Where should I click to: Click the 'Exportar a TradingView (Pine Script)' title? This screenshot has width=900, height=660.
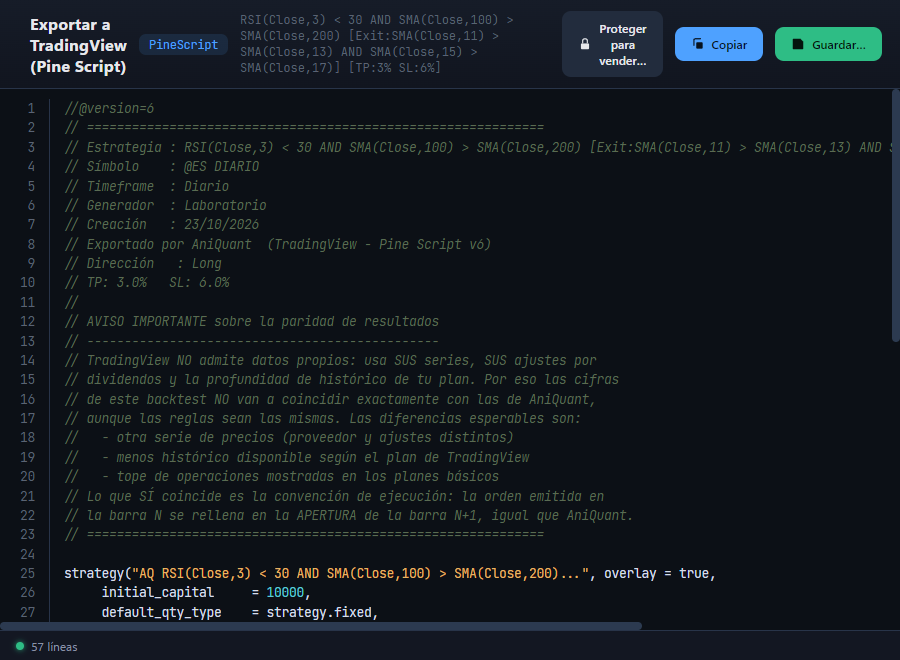tap(78, 46)
